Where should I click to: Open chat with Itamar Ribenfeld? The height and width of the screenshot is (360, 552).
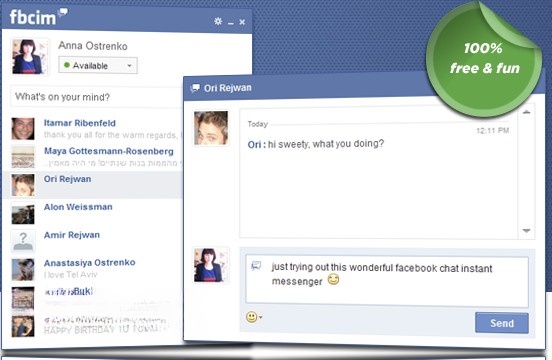94,129
